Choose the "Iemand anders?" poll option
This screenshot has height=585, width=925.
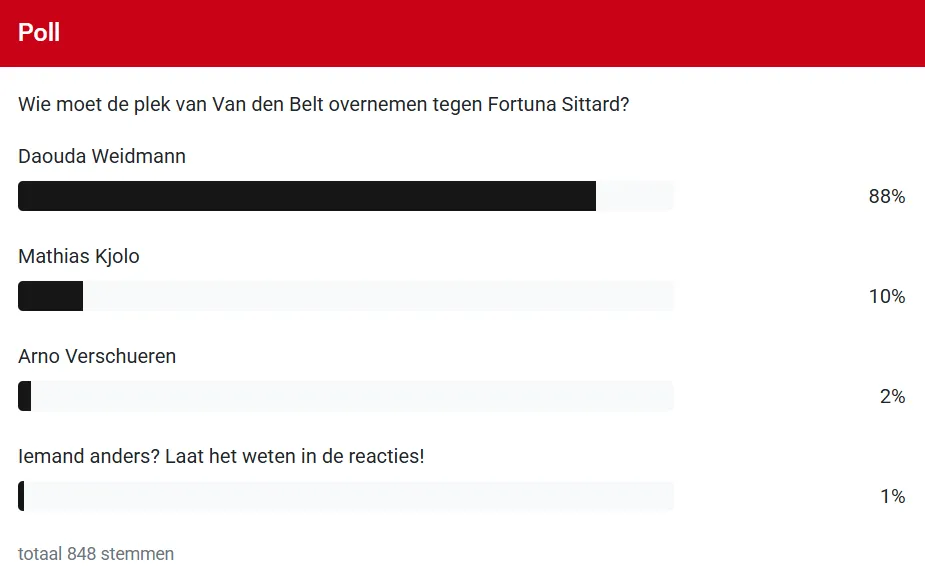click(x=221, y=456)
